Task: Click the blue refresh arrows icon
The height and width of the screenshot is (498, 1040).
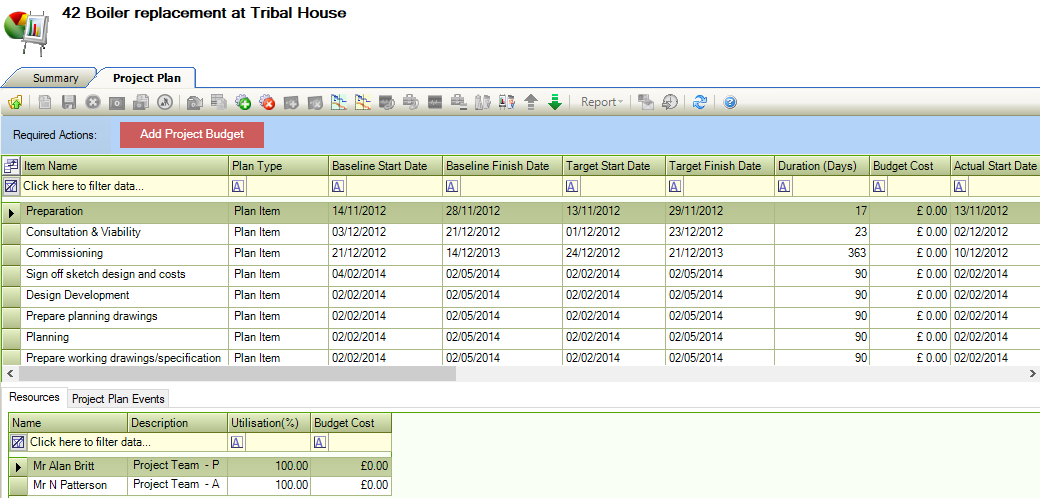Action: [700, 102]
